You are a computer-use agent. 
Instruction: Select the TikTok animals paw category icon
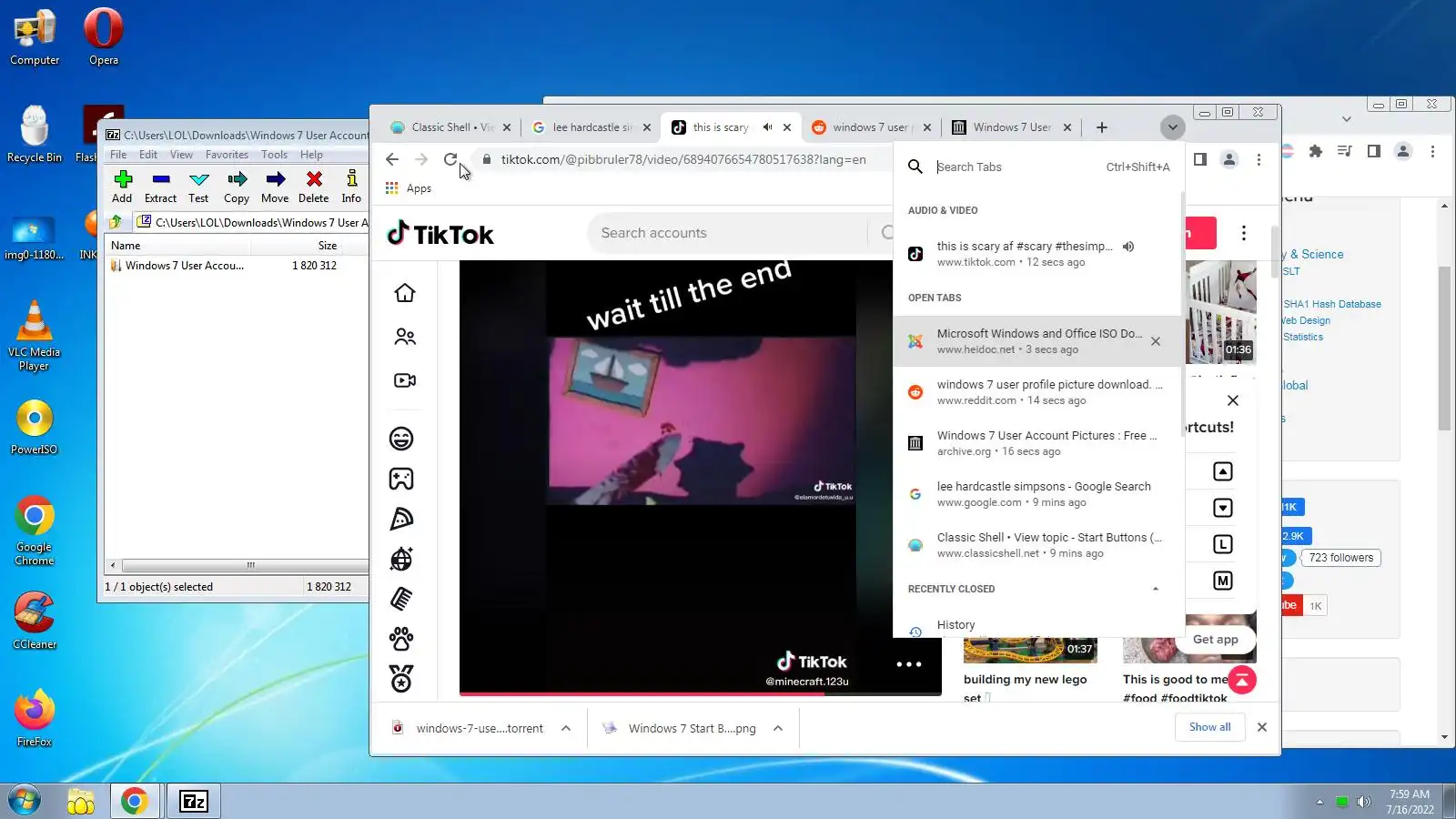pos(401,639)
